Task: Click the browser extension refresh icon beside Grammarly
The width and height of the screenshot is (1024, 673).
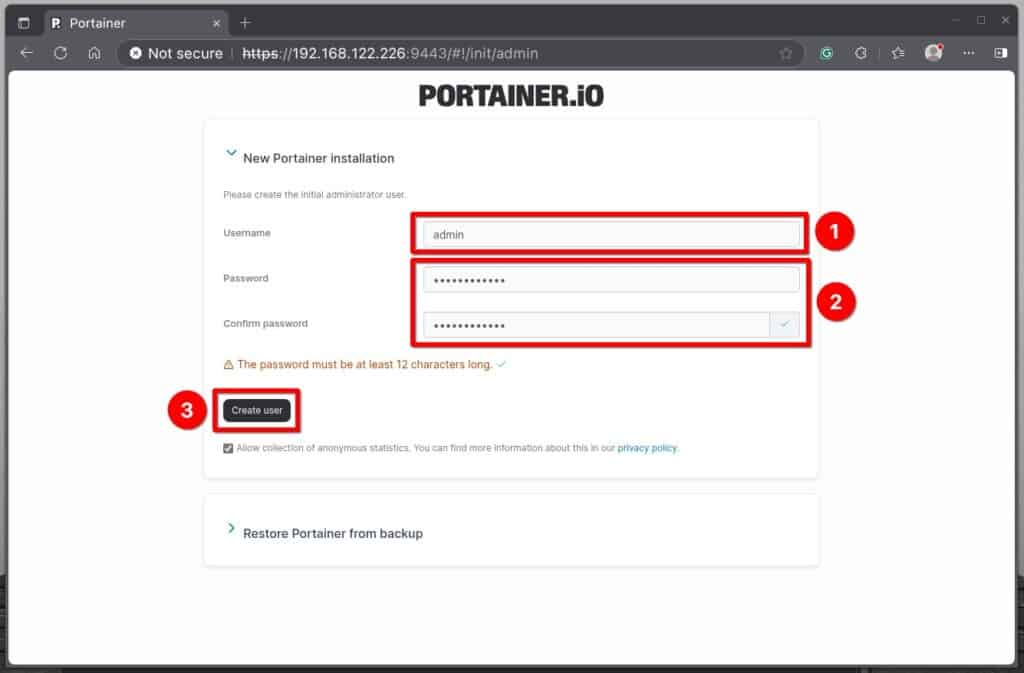Action: (861, 54)
